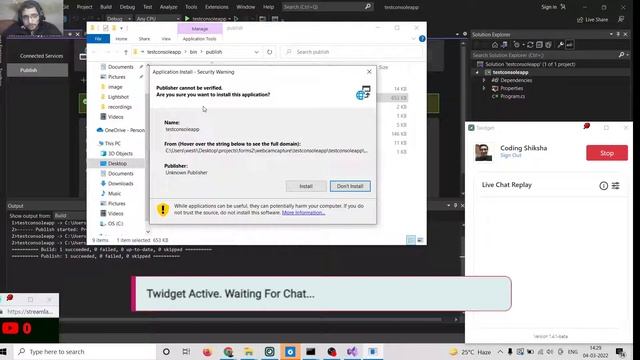Open Application Tools tab in File Explorer
Viewport: 640px width, 360px height.
[x=200, y=39]
